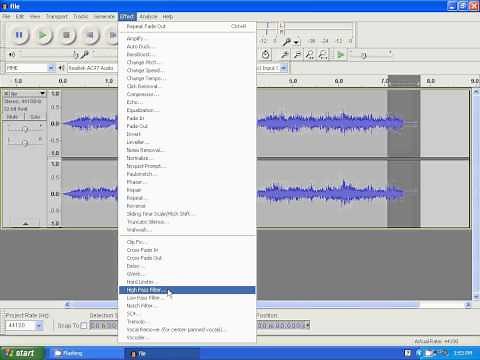
Task: Close the audio track with X button
Action: coord(6,93)
